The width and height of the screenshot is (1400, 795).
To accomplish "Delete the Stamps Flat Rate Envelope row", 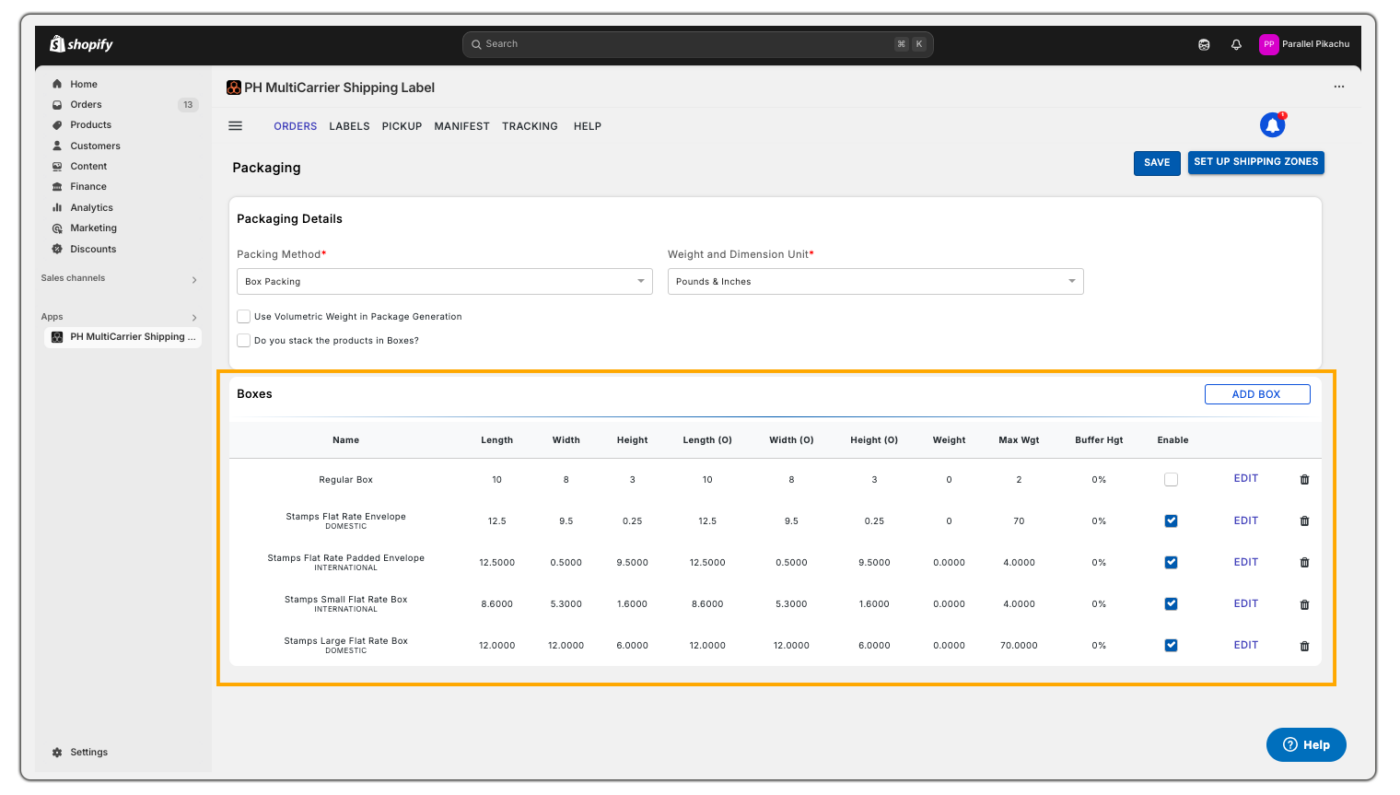I will tap(1304, 521).
